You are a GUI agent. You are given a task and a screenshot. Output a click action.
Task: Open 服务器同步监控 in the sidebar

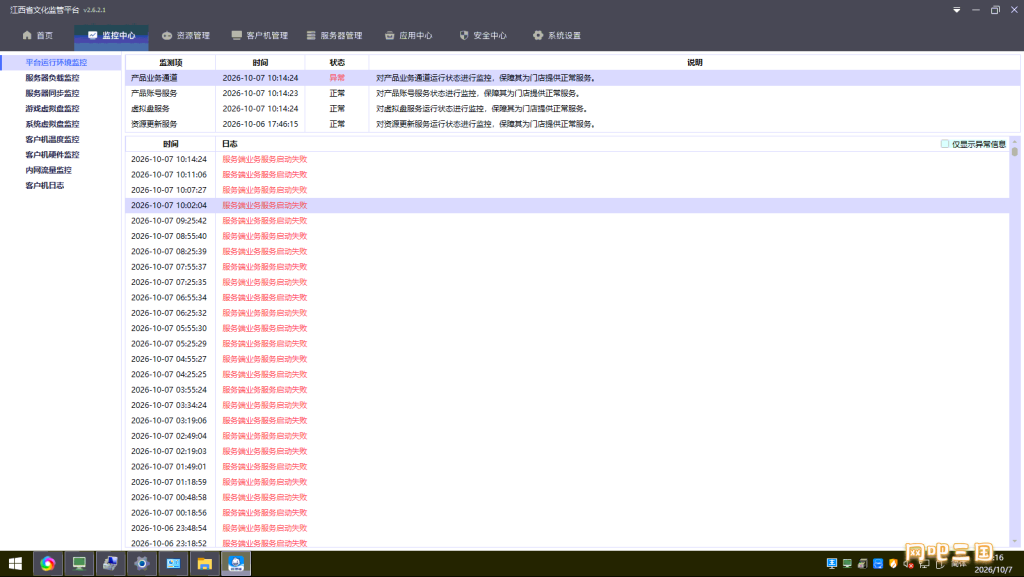[52, 93]
